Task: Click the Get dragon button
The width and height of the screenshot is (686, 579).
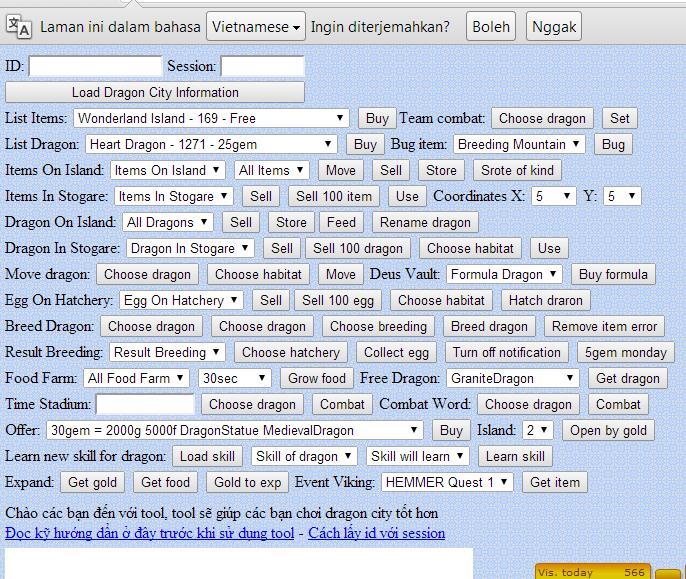Action: click(x=628, y=378)
